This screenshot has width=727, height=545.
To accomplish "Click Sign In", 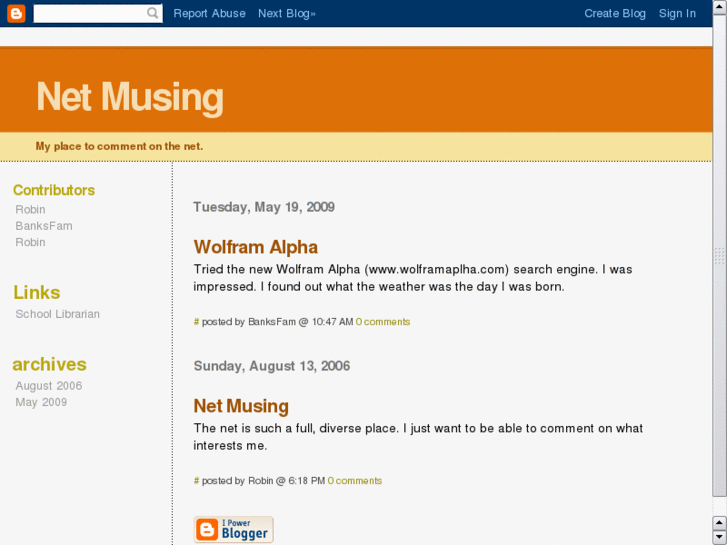I will 677,13.
